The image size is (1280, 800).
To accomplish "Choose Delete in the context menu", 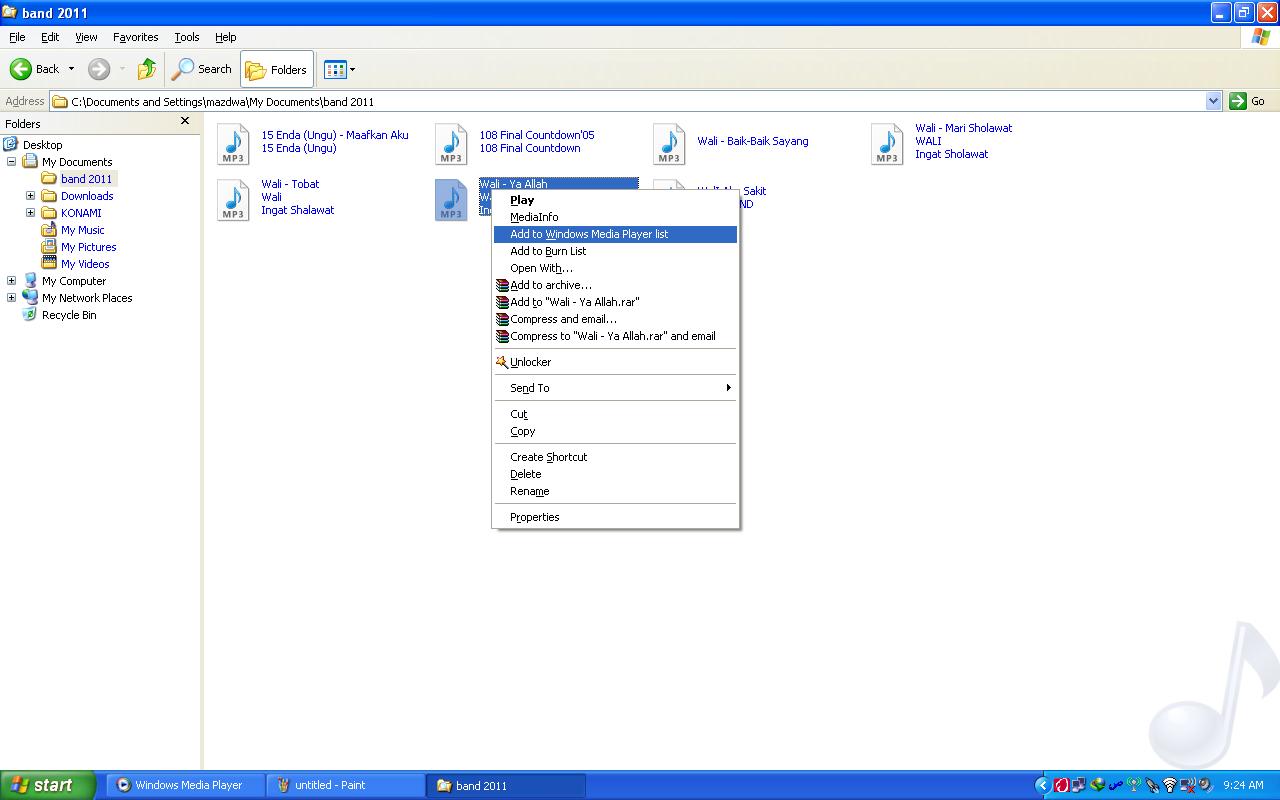I will click(x=615, y=474).
